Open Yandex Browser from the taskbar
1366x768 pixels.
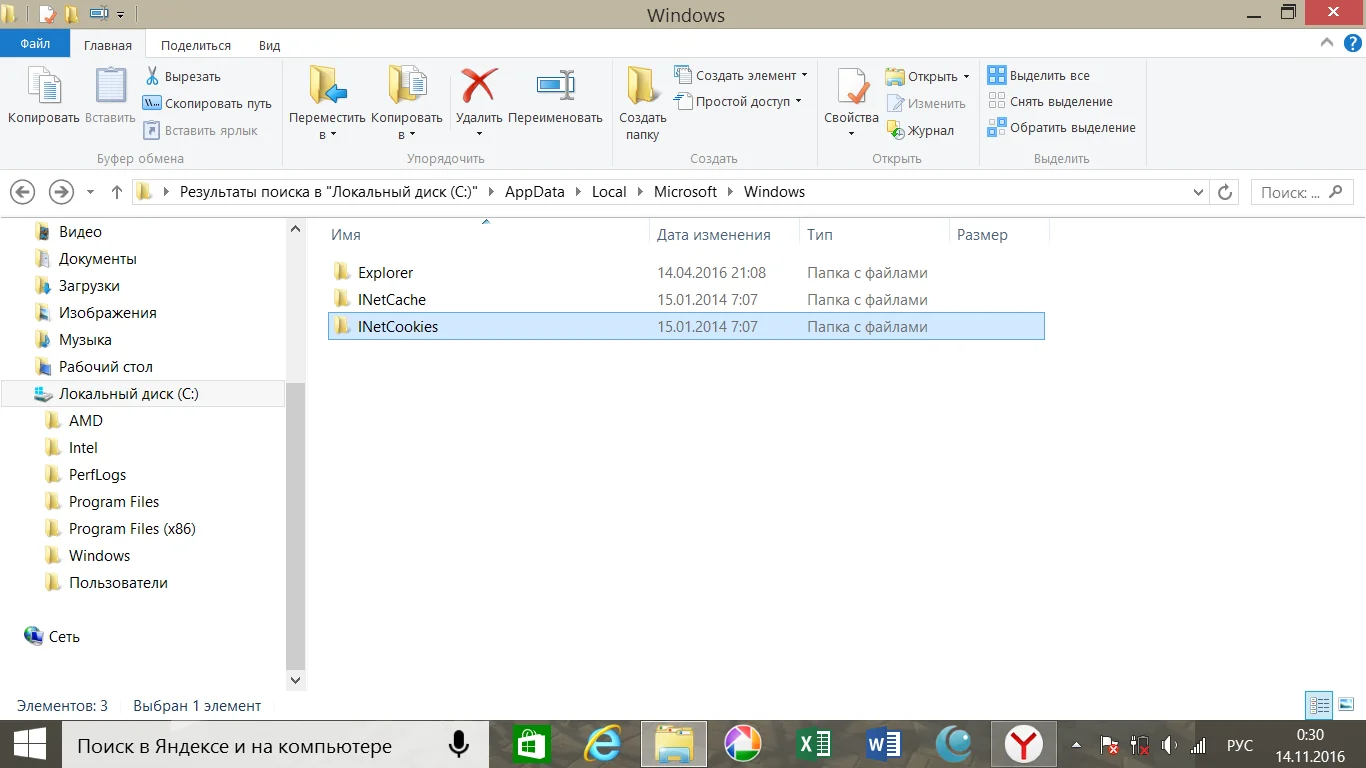(x=1024, y=745)
